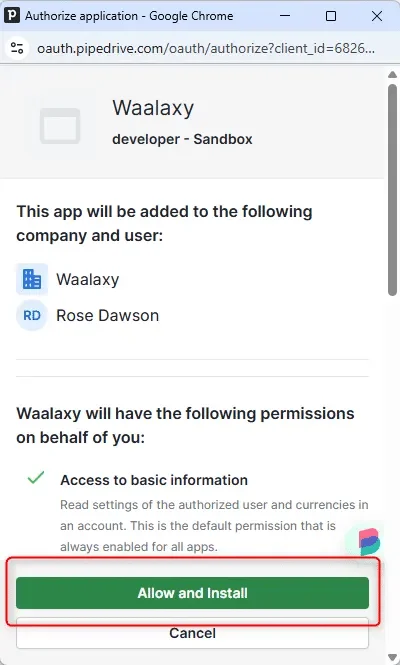Click the scrollbar up arrow

(x=392, y=75)
